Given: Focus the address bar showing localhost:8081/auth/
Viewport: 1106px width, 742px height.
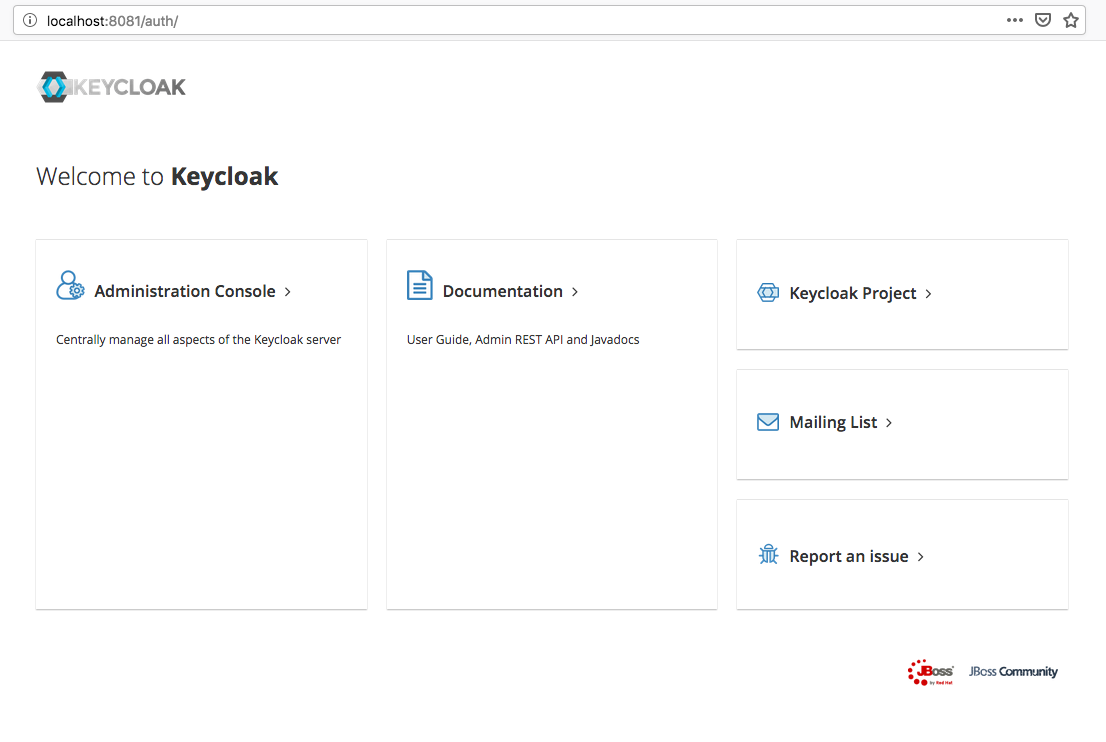Looking at the screenshot, I should pyautogui.click(x=549, y=20).
